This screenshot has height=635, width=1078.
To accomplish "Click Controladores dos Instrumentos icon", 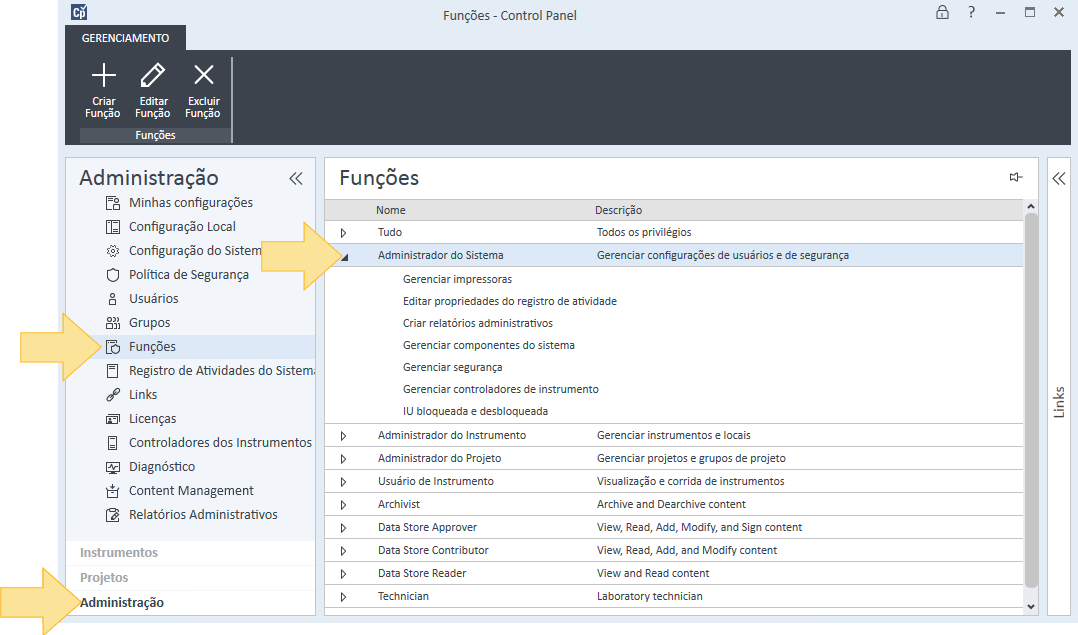I will click(113, 443).
